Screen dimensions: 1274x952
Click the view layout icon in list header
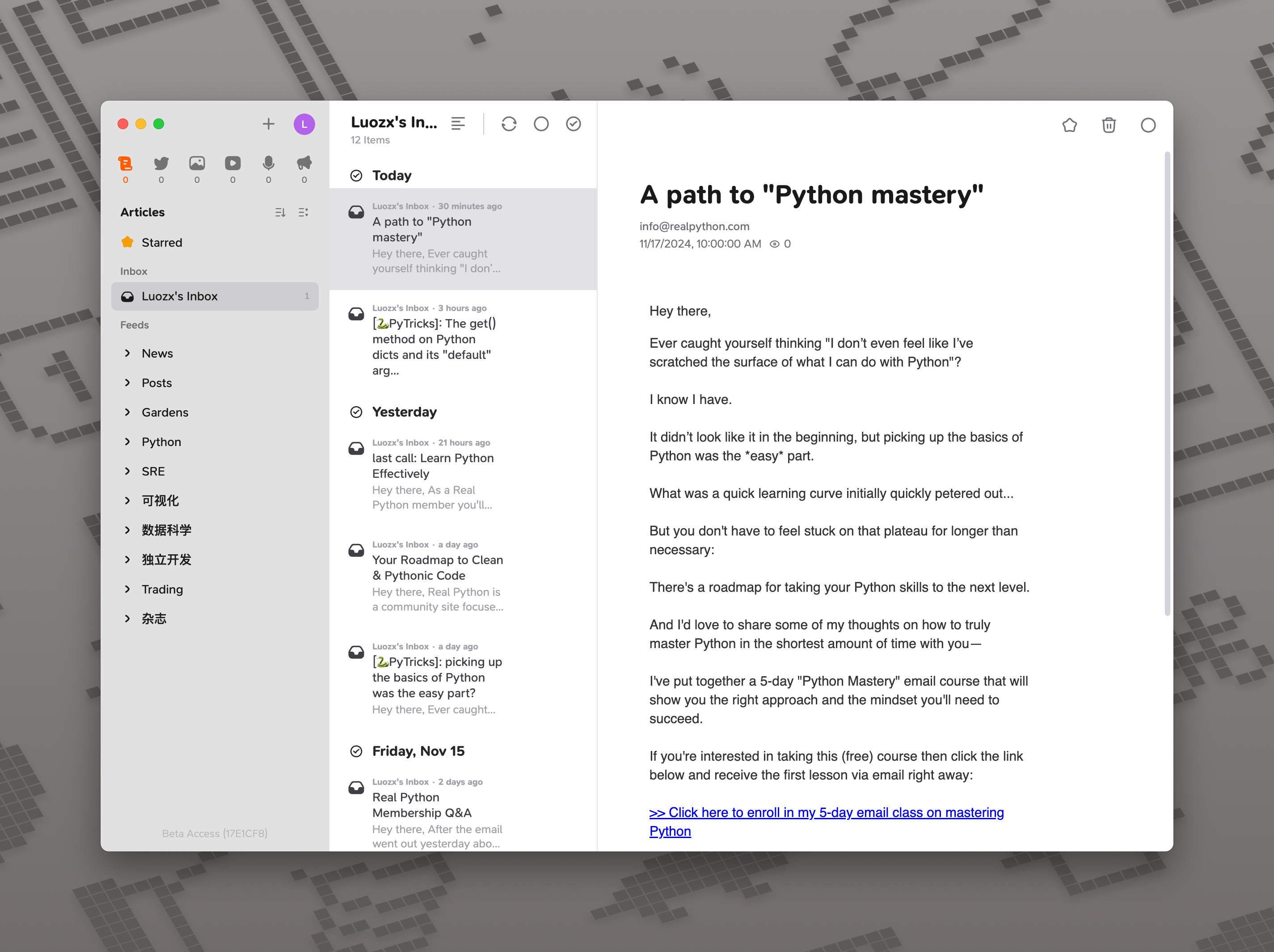[458, 124]
